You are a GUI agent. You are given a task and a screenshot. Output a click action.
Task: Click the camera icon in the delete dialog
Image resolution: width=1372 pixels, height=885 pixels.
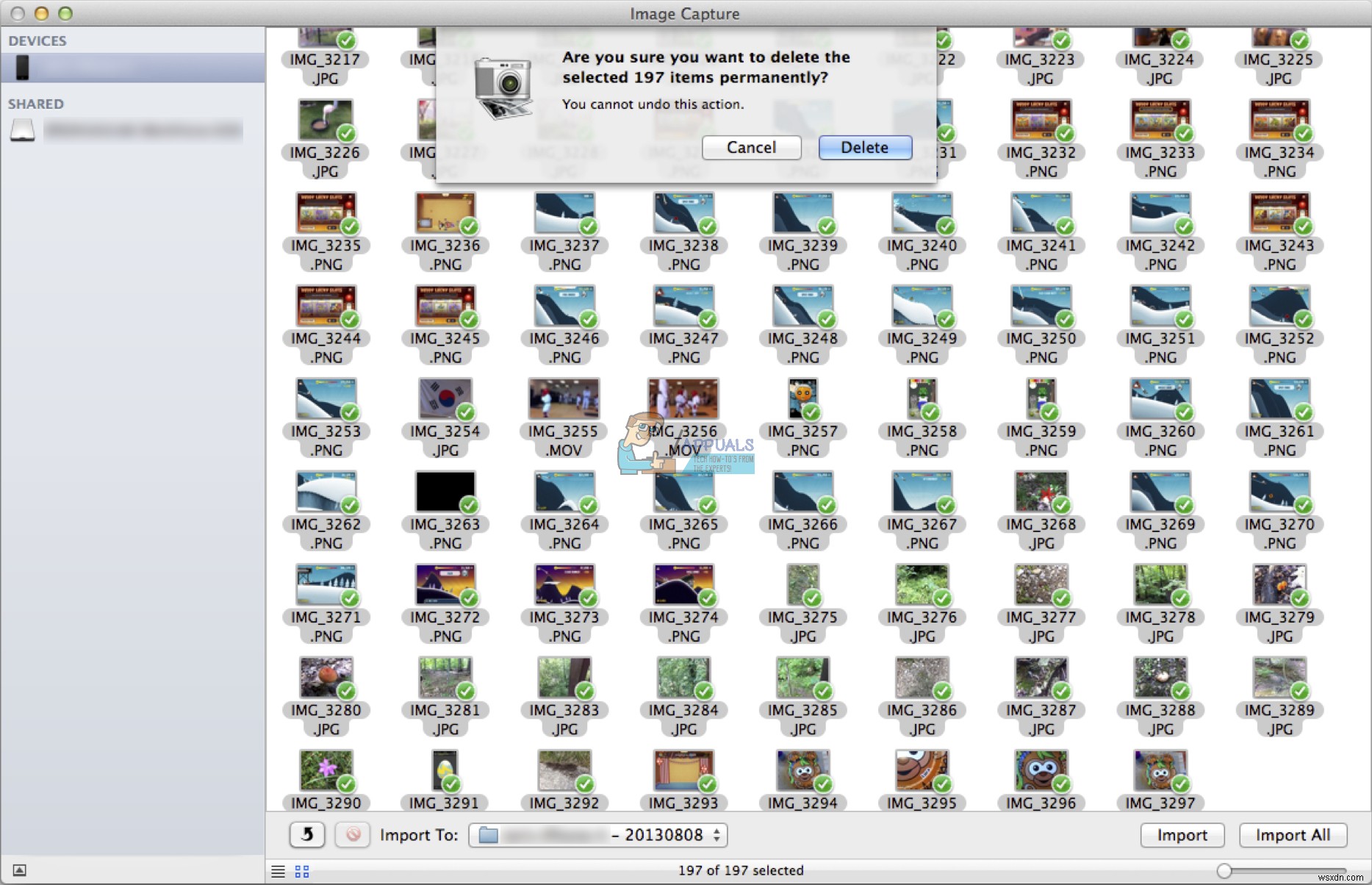coord(504,85)
